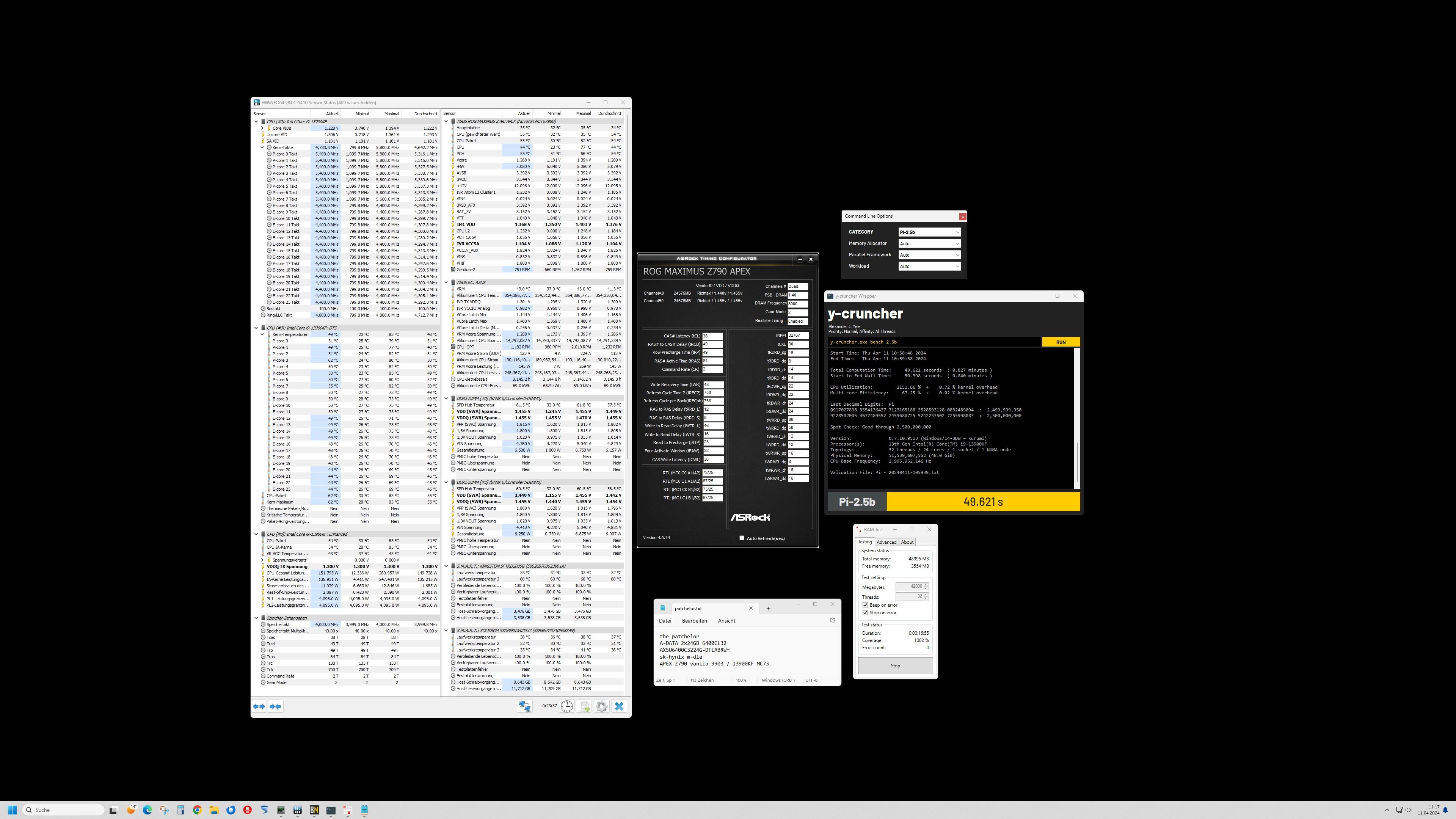Click CAS# Latency (tCL) value field

click(x=712, y=336)
